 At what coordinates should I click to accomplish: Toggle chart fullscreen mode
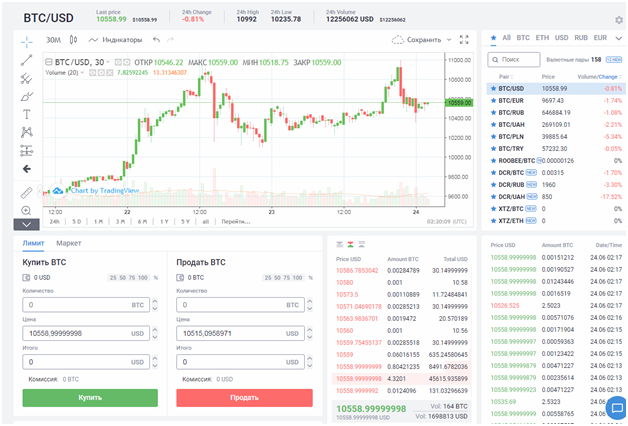pos(464,40)
